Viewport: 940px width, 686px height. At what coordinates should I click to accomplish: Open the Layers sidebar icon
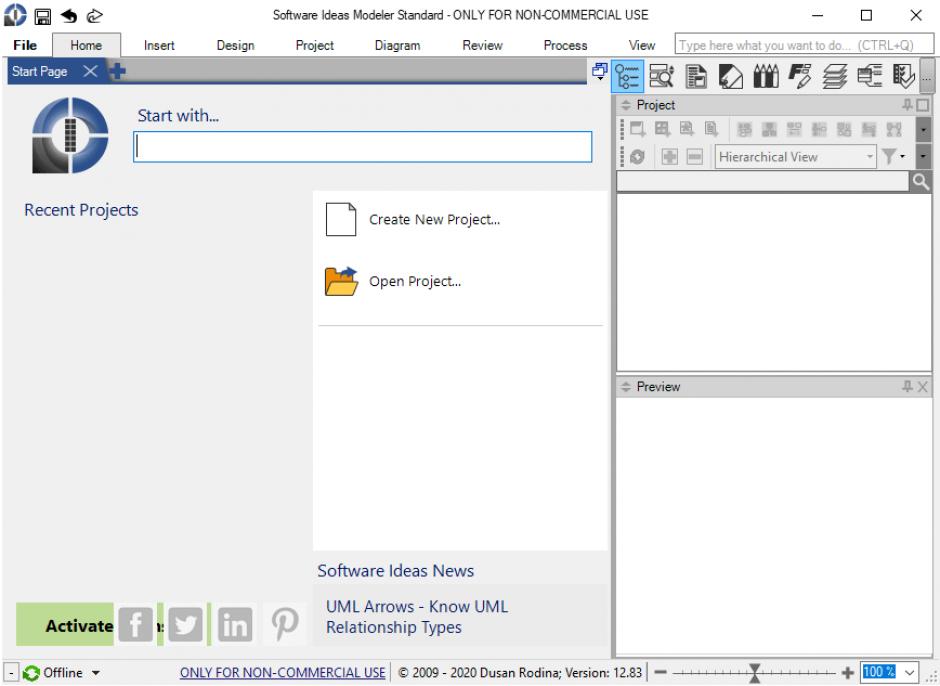pos(834,76)
